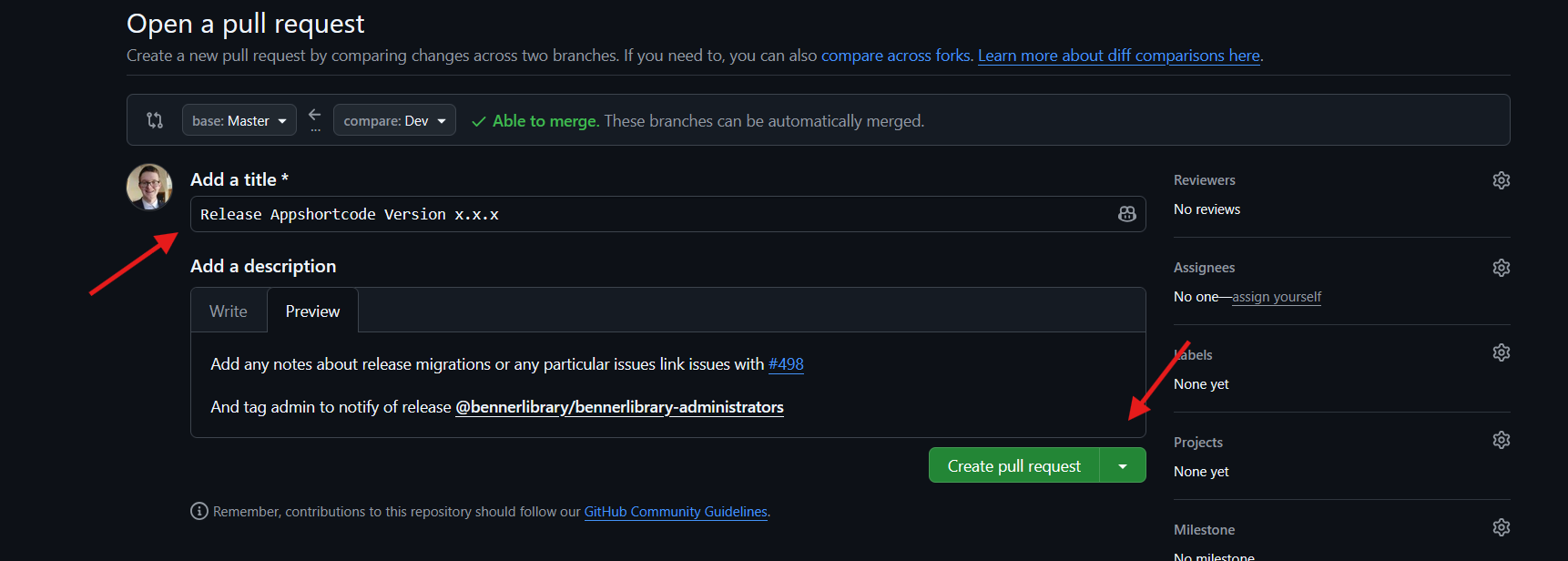This screenshot has width=1568, height=561.
Task: Click None yet under Projects
Action: (x=1201, y=472)
